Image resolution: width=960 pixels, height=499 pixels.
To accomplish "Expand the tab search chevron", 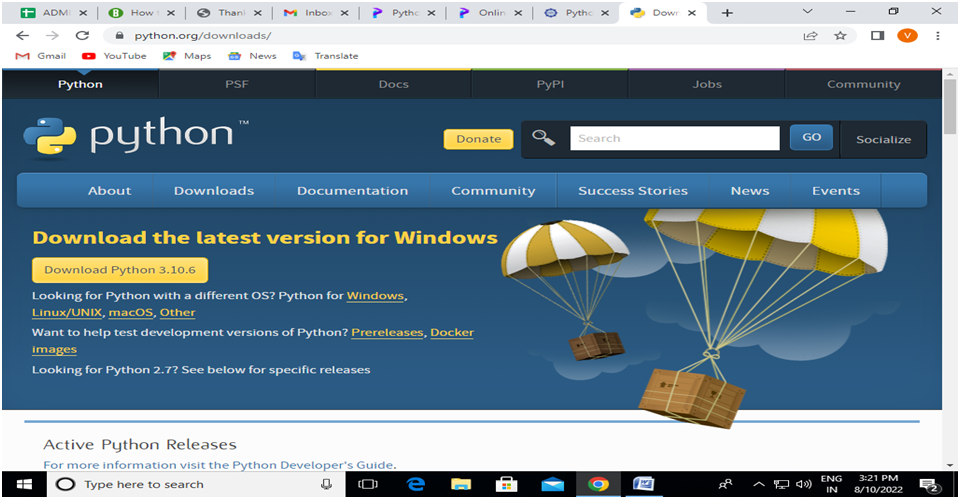I will (808, 11).
